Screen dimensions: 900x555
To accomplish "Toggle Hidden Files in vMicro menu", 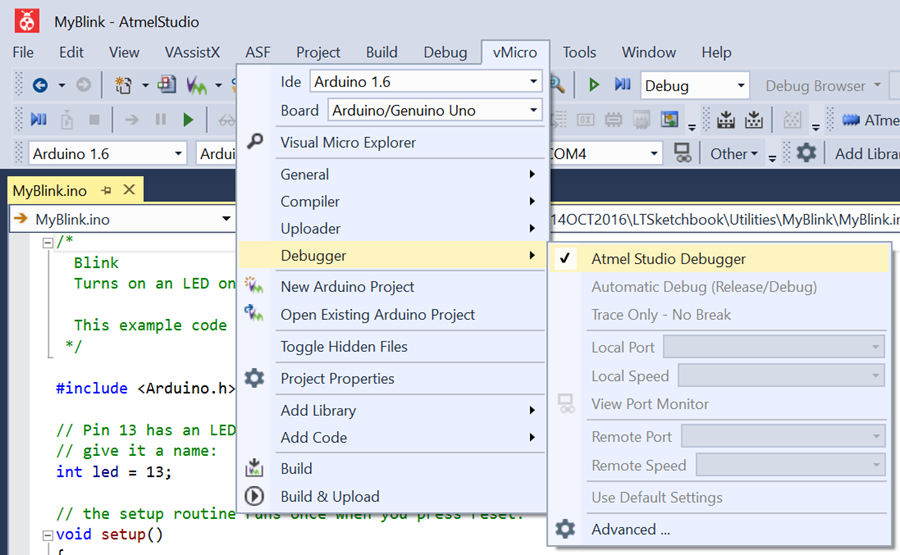I will [x=344, y=347].
